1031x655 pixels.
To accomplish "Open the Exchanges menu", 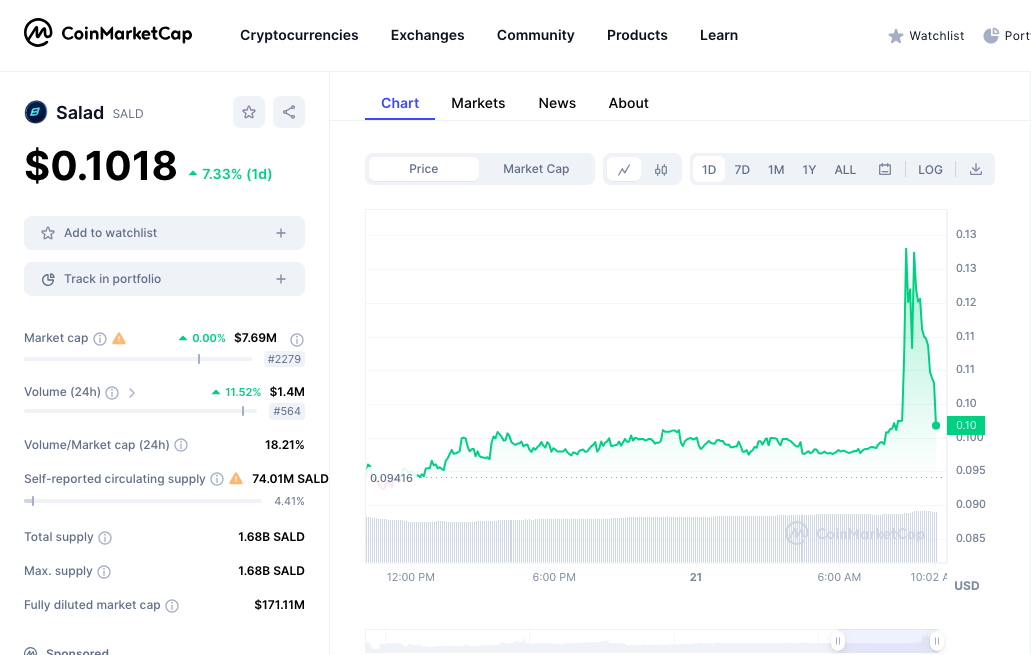I will 427,36.
